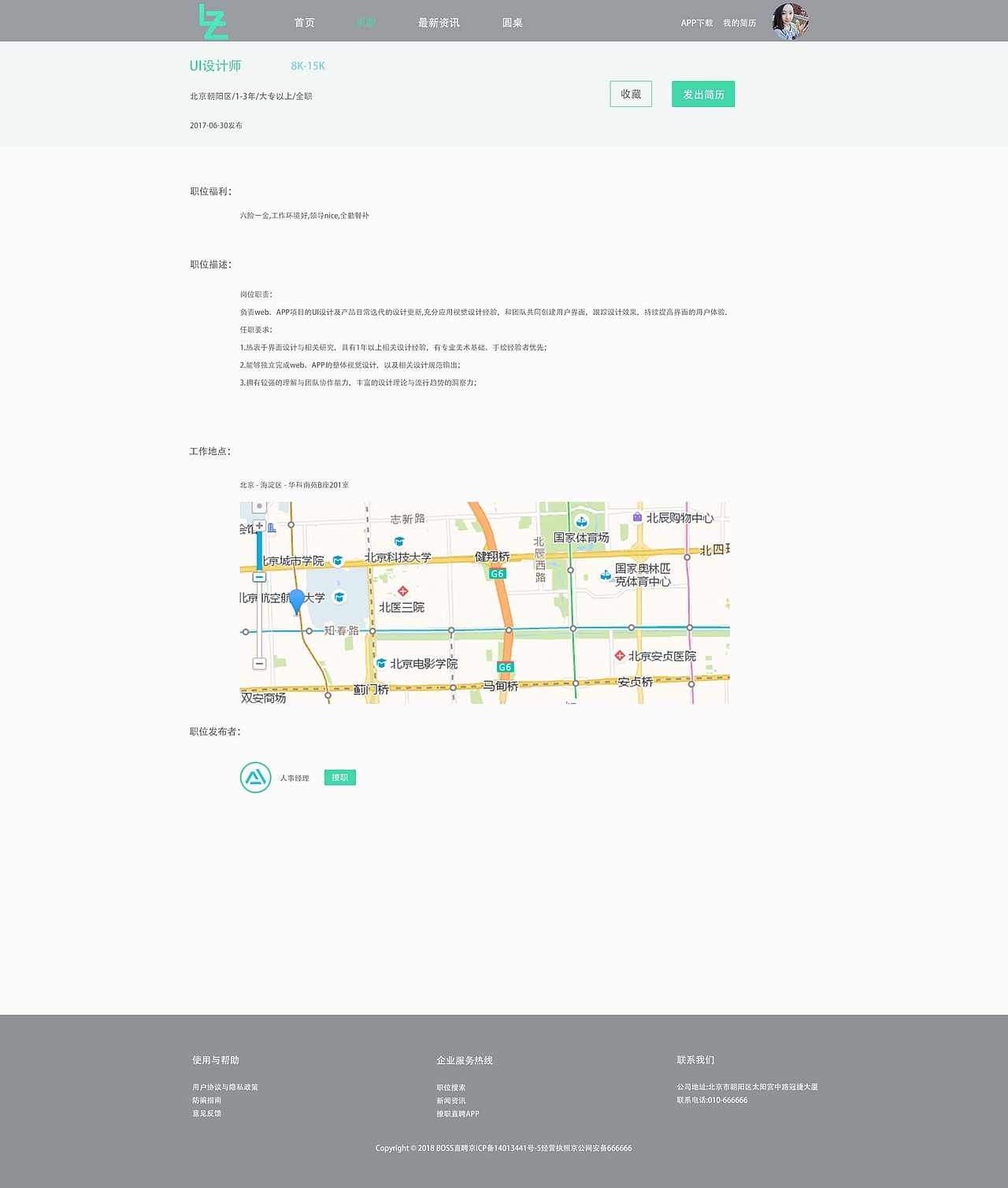Click the G6 shield near 健翔桥
This screenshot has height=1188, width=1008.
(x=497, y=574)
